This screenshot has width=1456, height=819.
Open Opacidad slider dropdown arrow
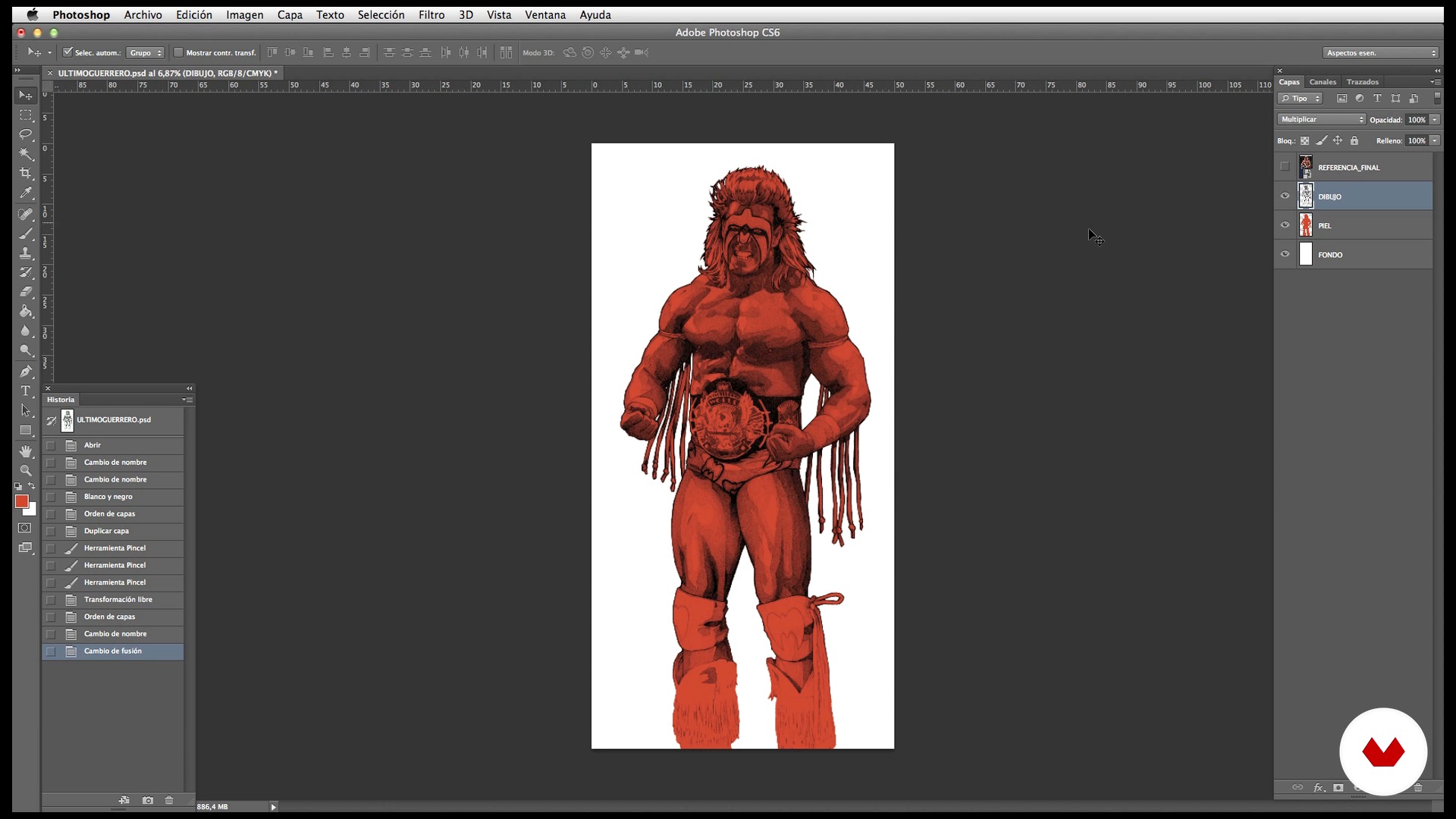click(x=1435, y=120)
